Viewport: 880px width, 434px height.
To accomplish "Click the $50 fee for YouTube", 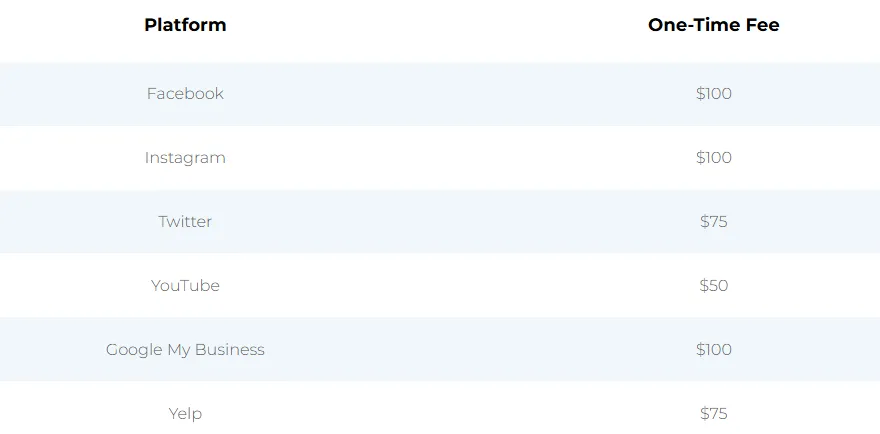I will [x=713, y=285].
